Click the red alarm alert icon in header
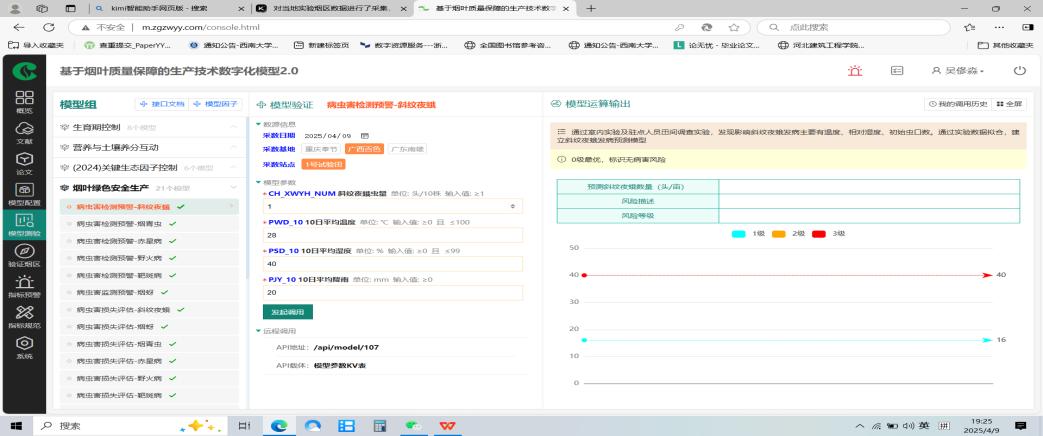The image size is (1043, 436). 855,71
